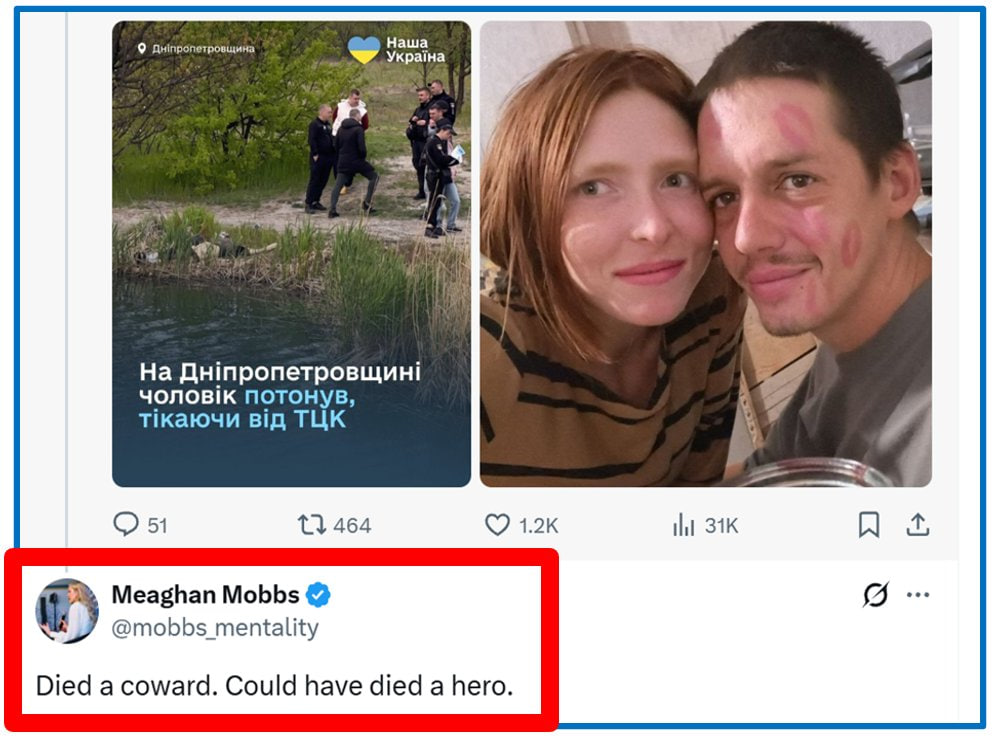Open the Ukrainian news graphic image
This screenshot has height=736, width=1002.
291,254
